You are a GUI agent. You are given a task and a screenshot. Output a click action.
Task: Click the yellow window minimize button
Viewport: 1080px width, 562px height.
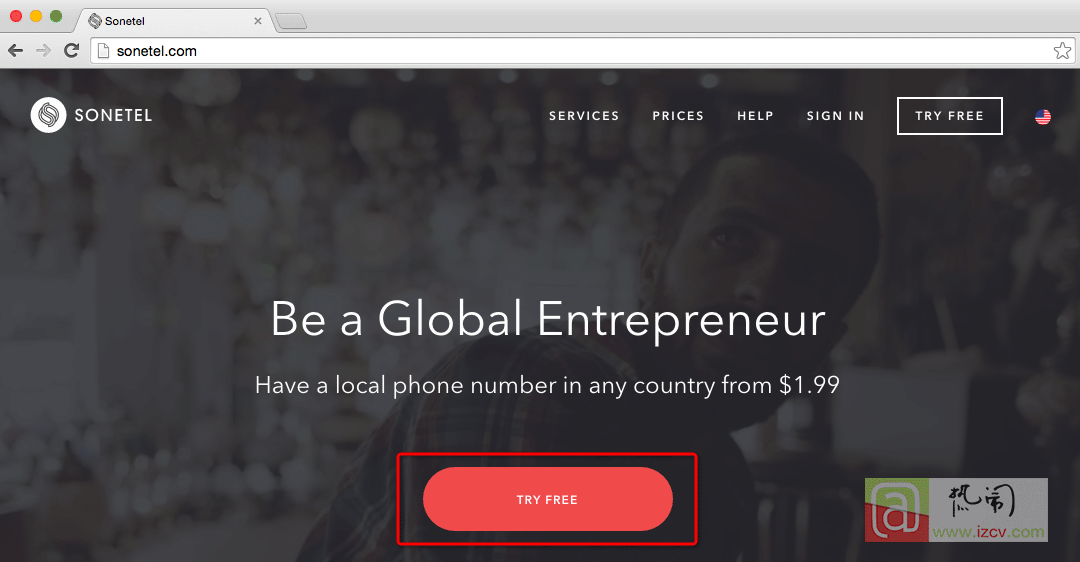pos(36,16)
